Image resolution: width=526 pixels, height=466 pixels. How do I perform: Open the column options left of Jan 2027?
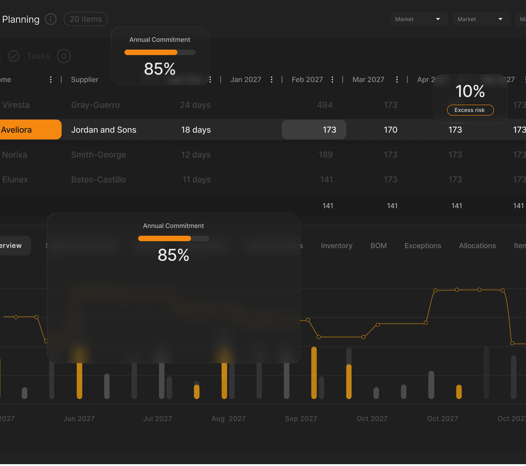point(210,80)
